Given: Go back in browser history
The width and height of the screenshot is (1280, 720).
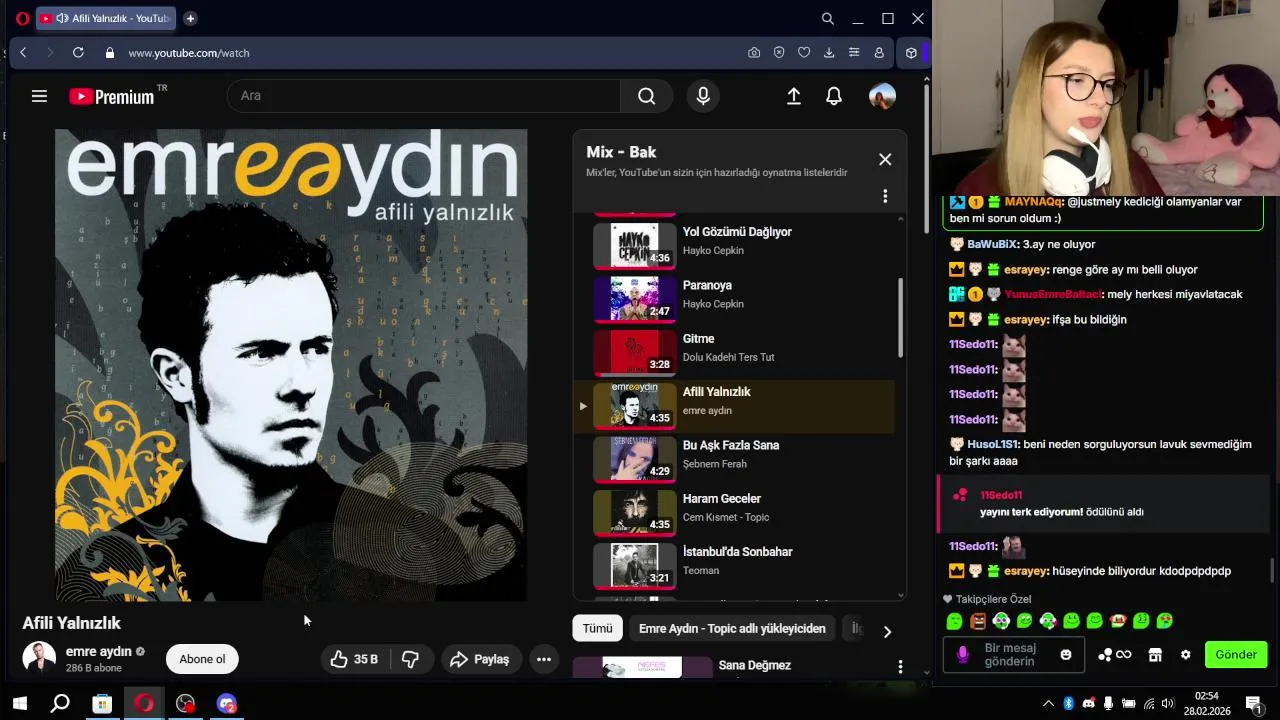Looking at the screenshot, I should tap(23, 53).
